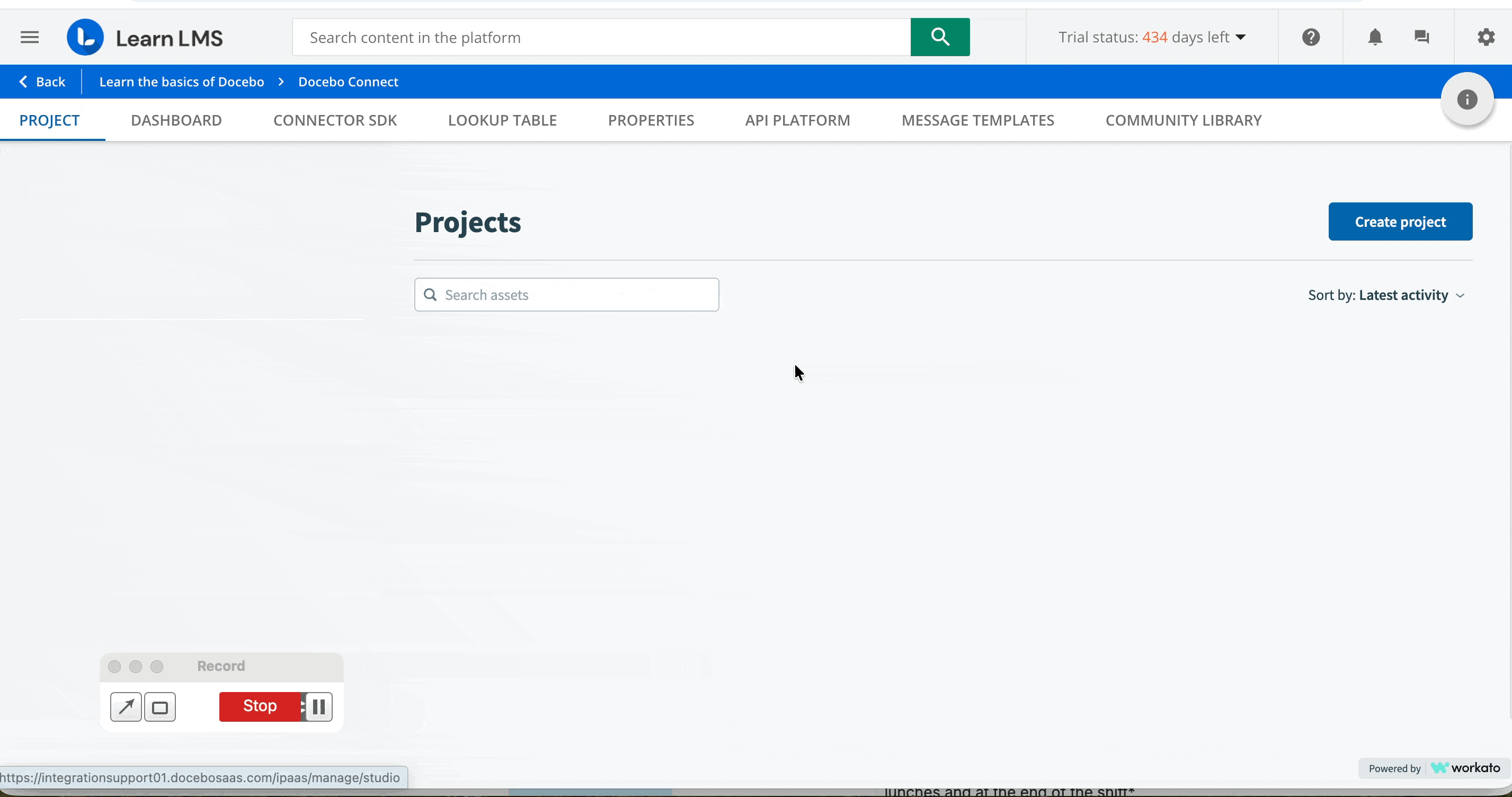Open the notifications bell
The height and width of the screenshot is (797, 1512).
1375,37
